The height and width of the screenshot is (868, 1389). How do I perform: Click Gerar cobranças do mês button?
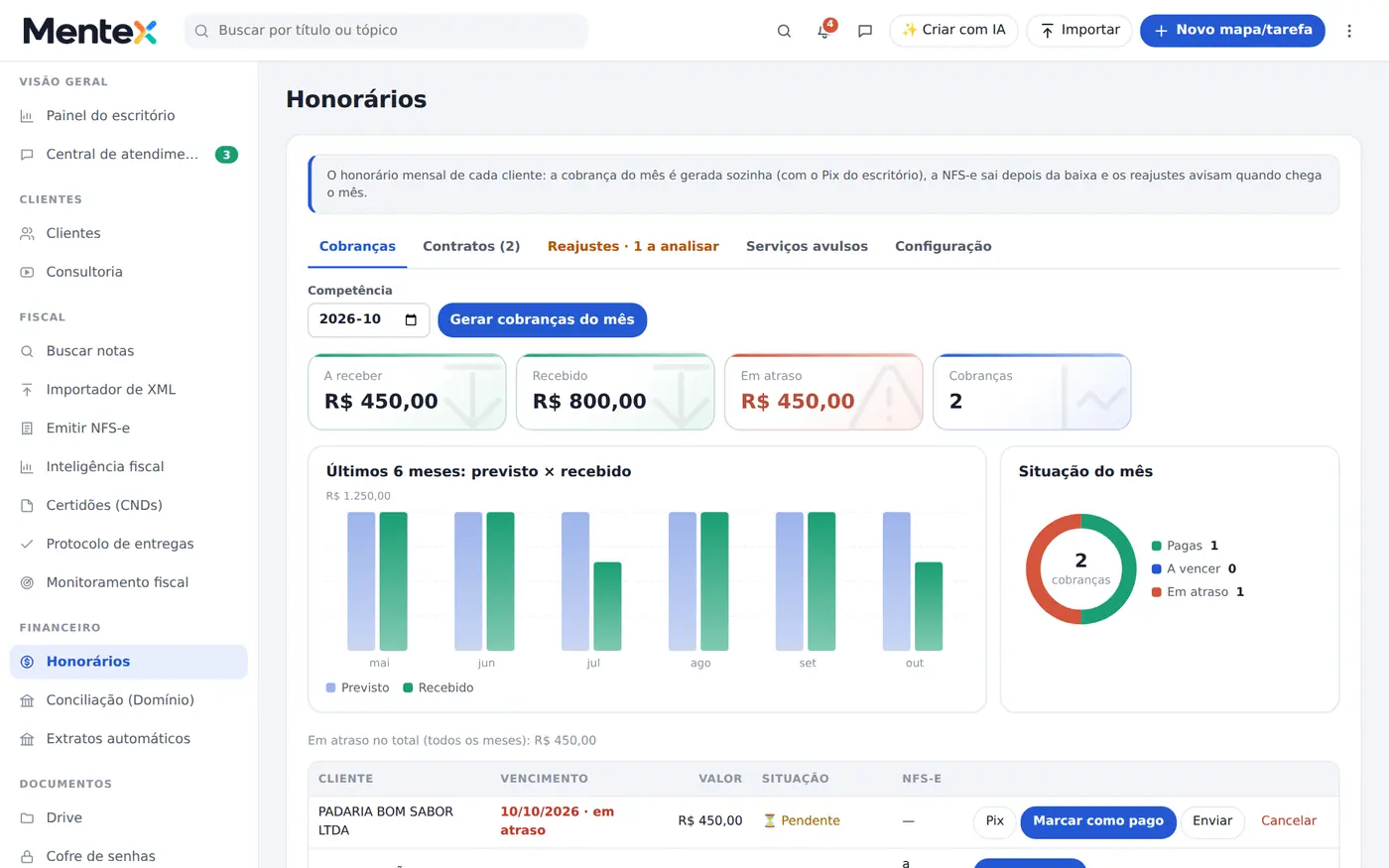(x=542, y=319)
